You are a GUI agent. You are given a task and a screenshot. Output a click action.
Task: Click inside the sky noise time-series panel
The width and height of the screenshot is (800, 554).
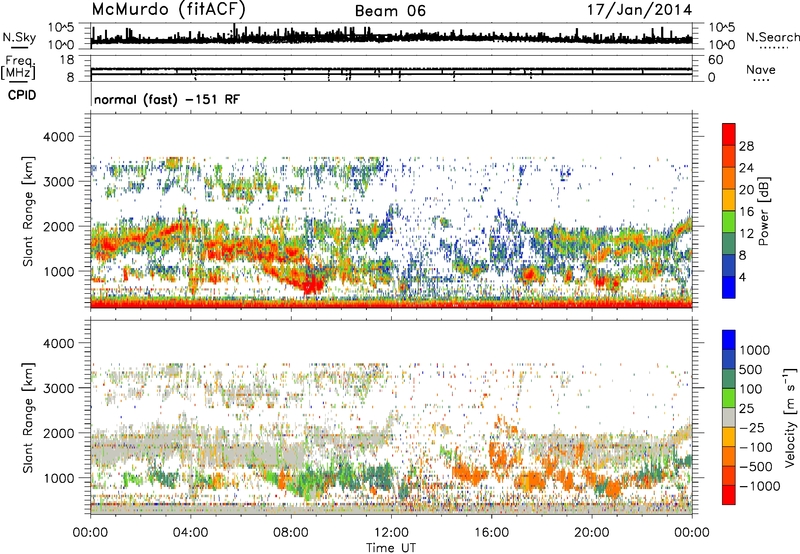391,36
